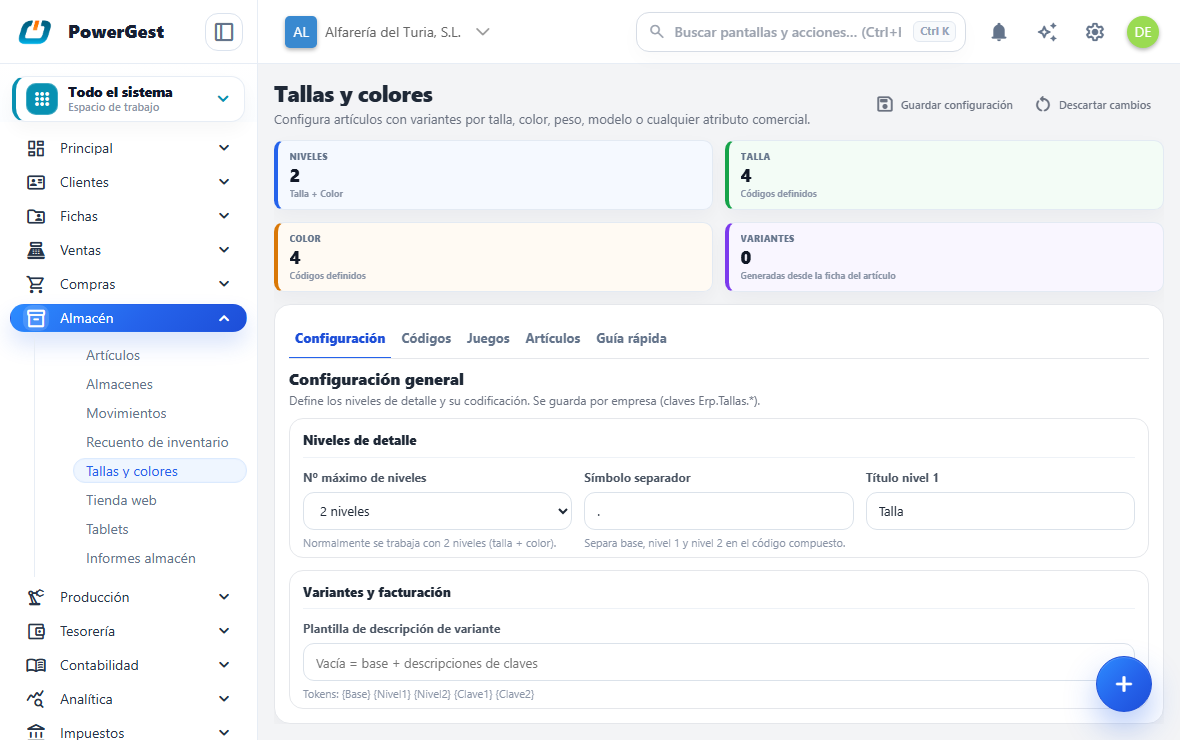The image size is (1180, 740).
Task: Open the Nº máximo de niveles dropdown
Action: pos(437,511)
